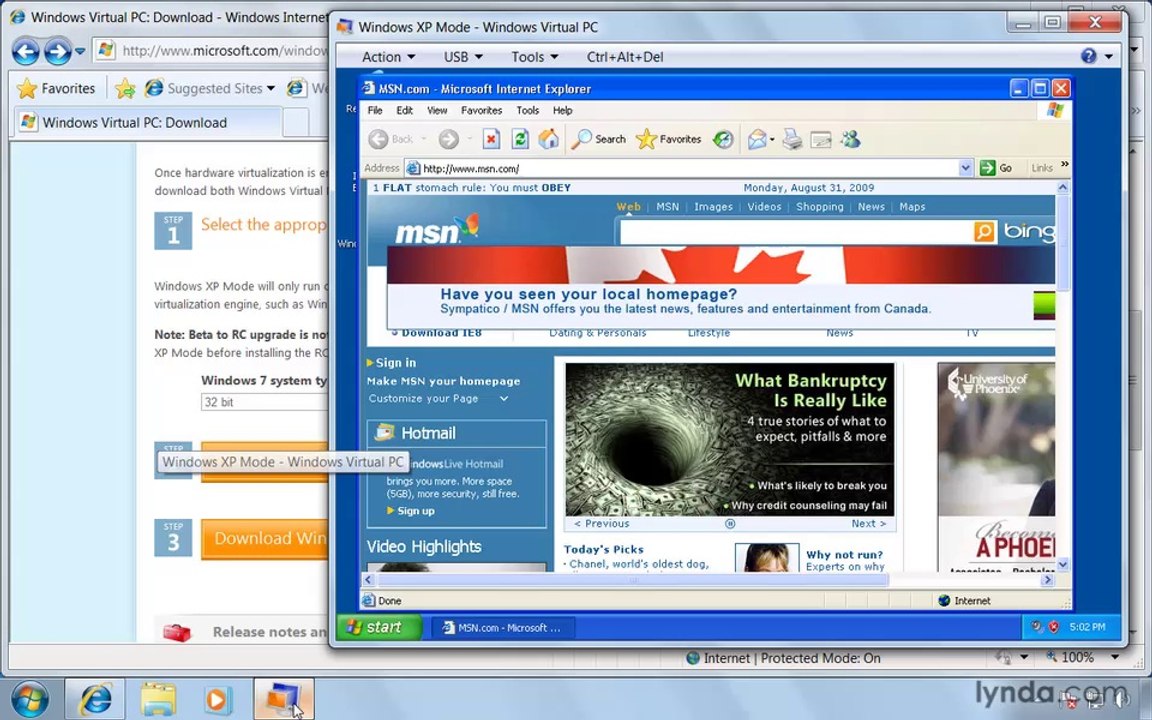The height and width of the screenshot is (720, 1152).
Task: Expand the Links toolbar chevron in XP IE
Action: (1065, 165)
